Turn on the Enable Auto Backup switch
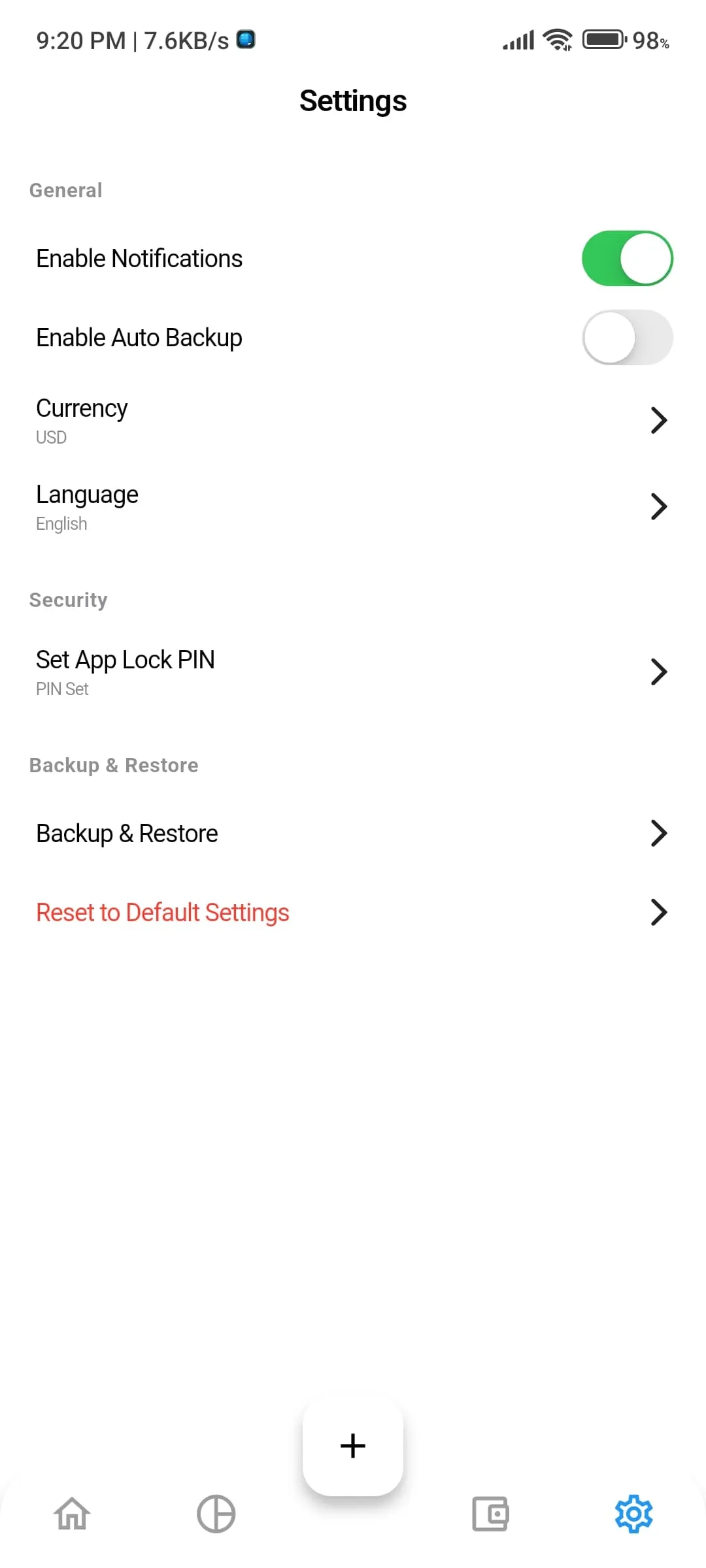Viewport: 706px width, 1568px height. click(627, 338)
